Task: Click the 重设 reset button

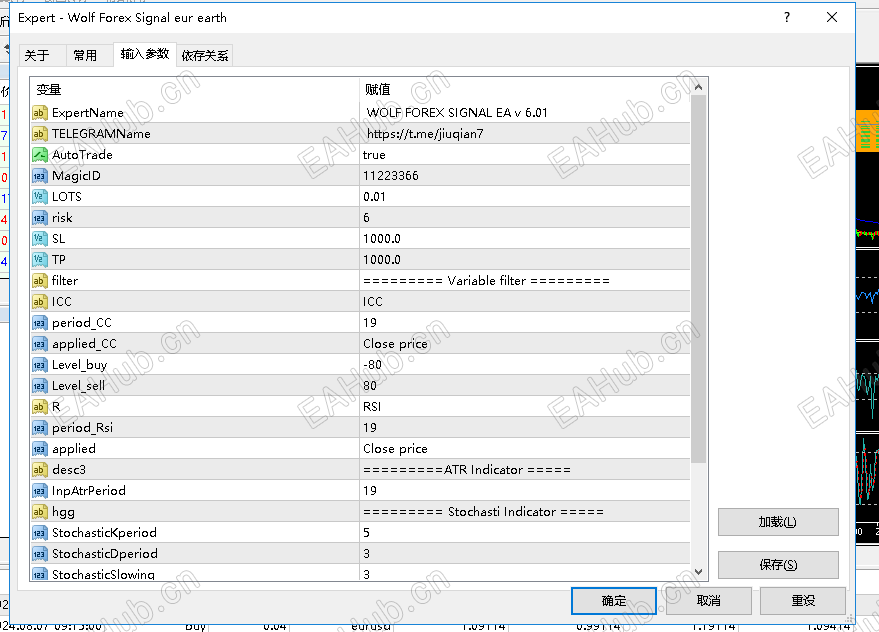Action: [x=803, y=601]
